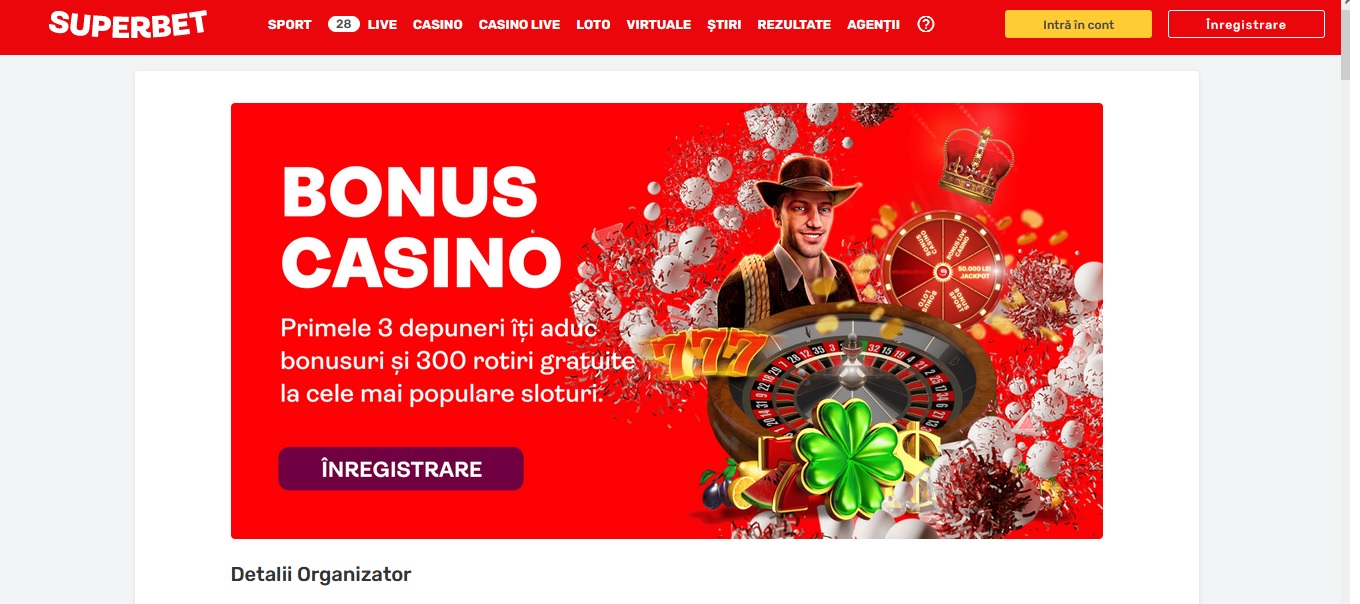Select VIRTUALE in the navigation bar
The height and width of the screenshot is (604, 1360).
point(659,24)
